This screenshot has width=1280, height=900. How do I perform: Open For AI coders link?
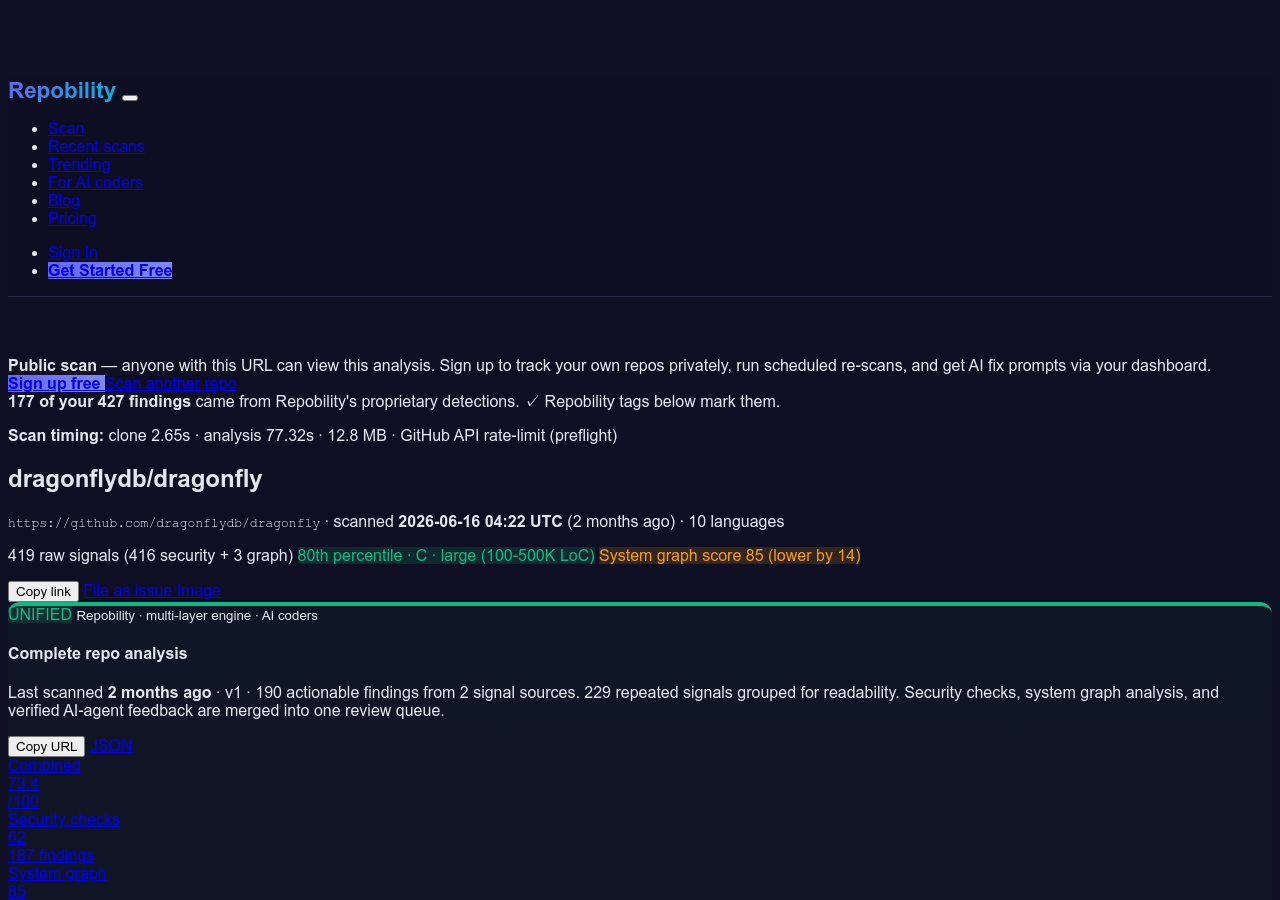pyautogui.click(x=95, y=182)
